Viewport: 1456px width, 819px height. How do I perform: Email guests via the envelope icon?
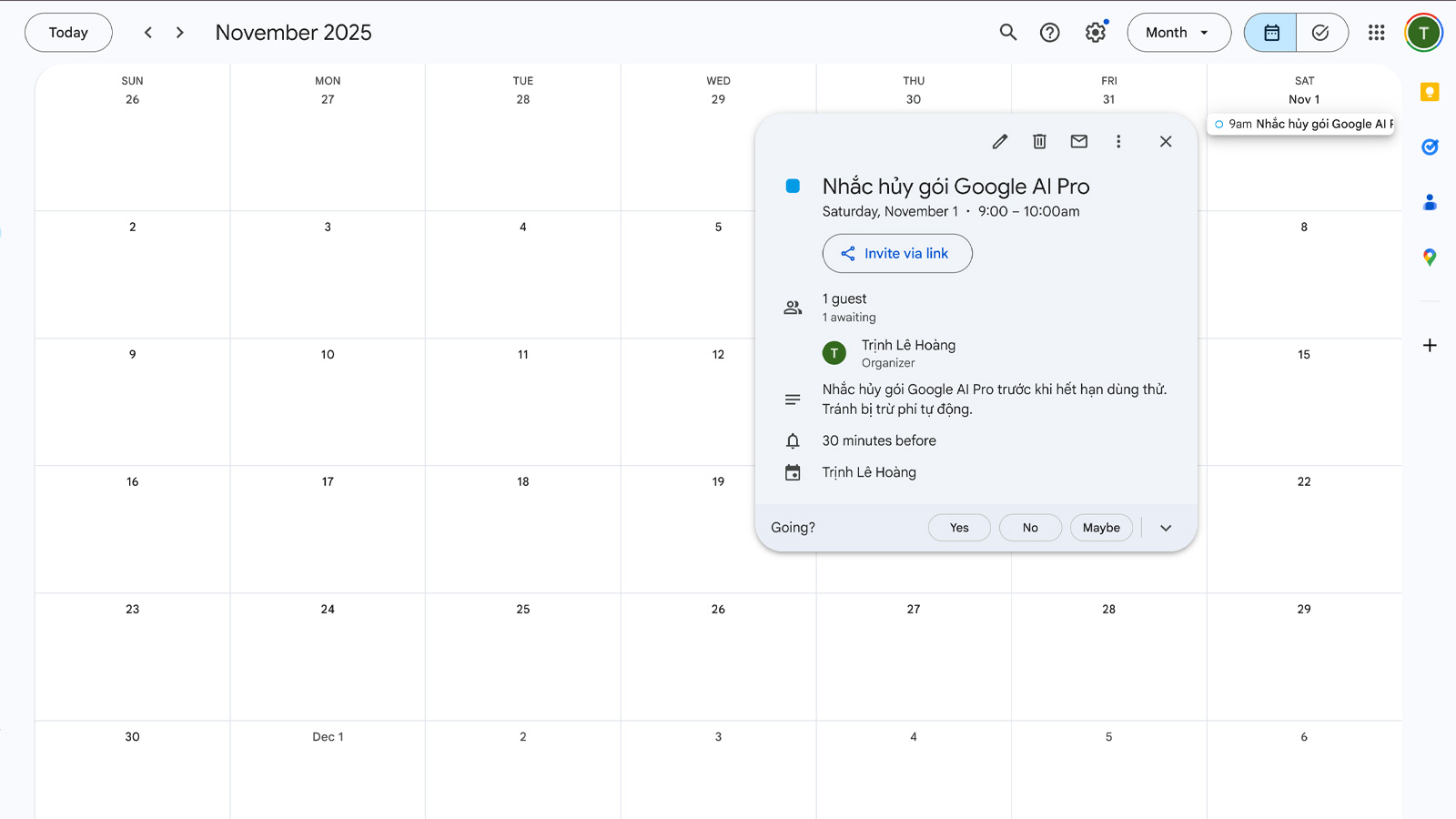tap(1078, 141)
